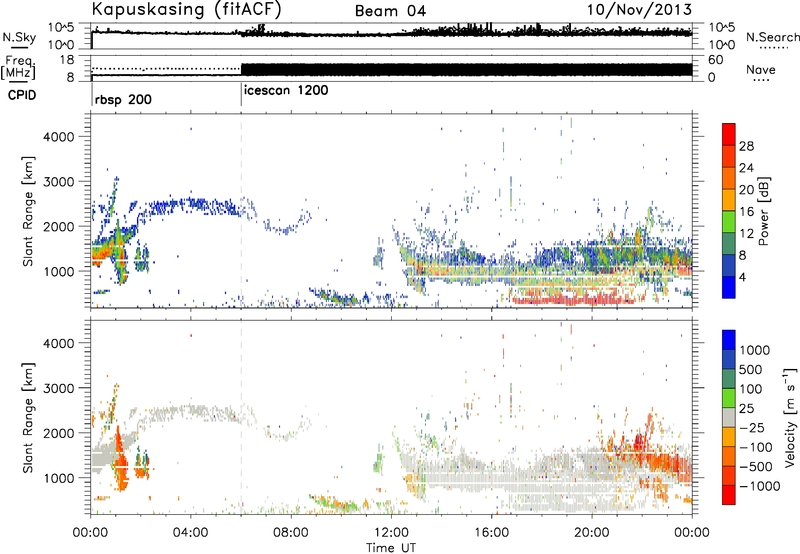This screenshot has height=554, width=800.
Task: Click the power colorbar tick '16'
Action: [x=746, y=212]
